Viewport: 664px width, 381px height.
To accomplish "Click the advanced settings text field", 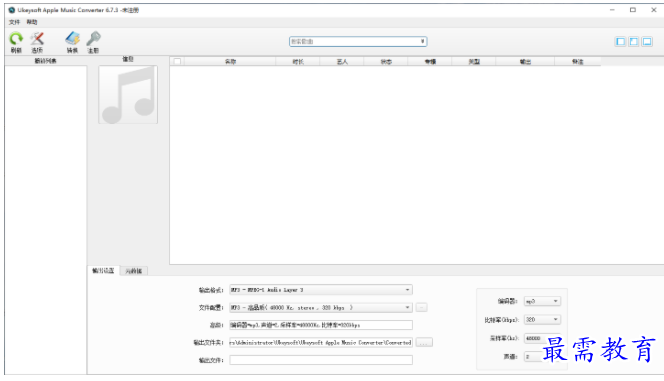I will pos(321,325).
